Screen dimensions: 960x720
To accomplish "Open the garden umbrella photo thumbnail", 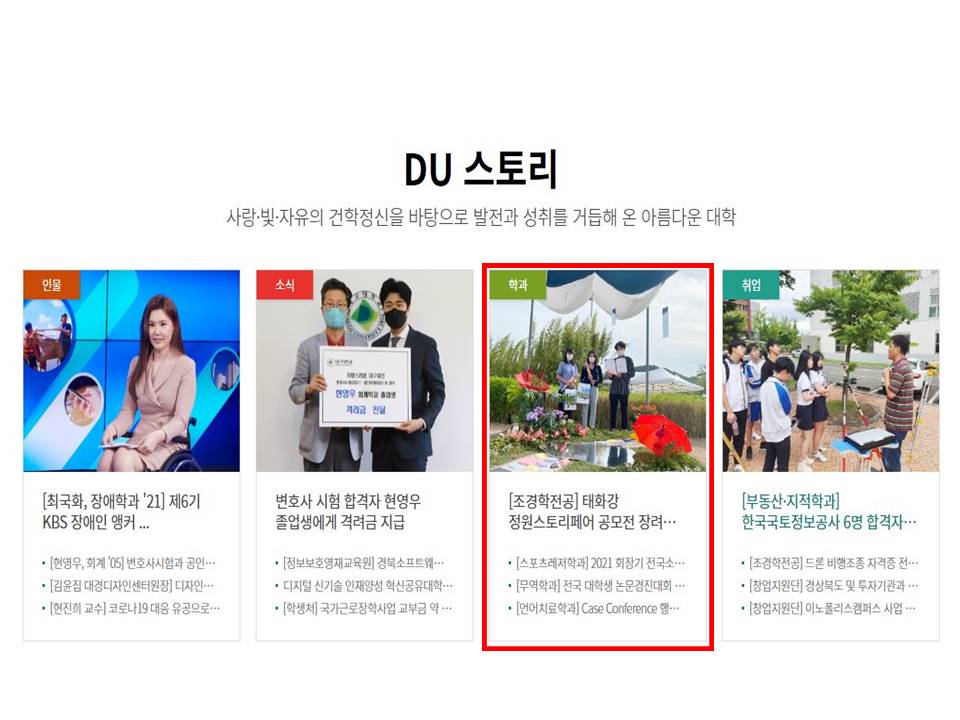I will pyautogui.click(x=598, y=371).
